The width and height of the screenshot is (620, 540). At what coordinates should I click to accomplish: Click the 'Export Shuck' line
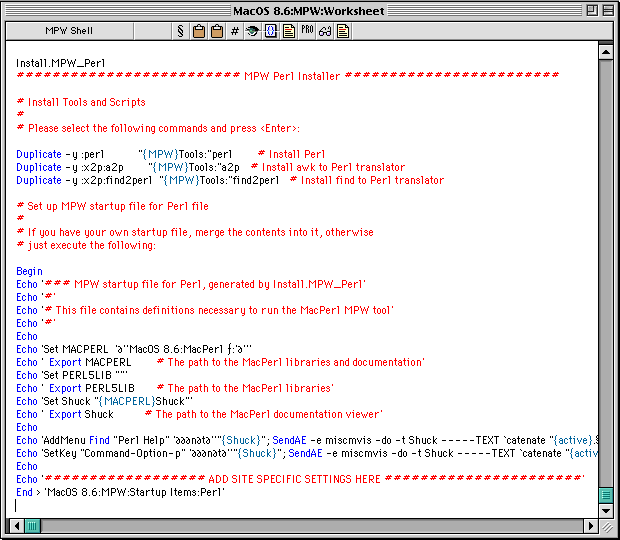click(199, 414)
